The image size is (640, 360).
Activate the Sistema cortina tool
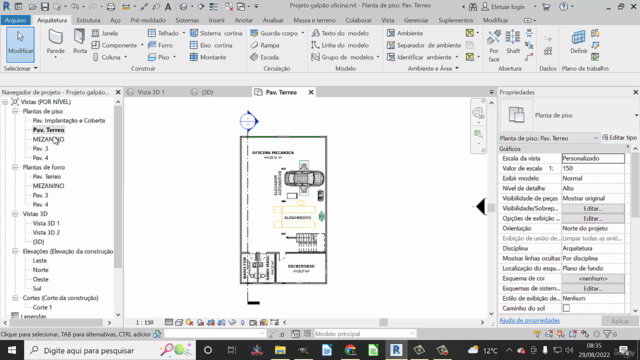click(216, 33)
